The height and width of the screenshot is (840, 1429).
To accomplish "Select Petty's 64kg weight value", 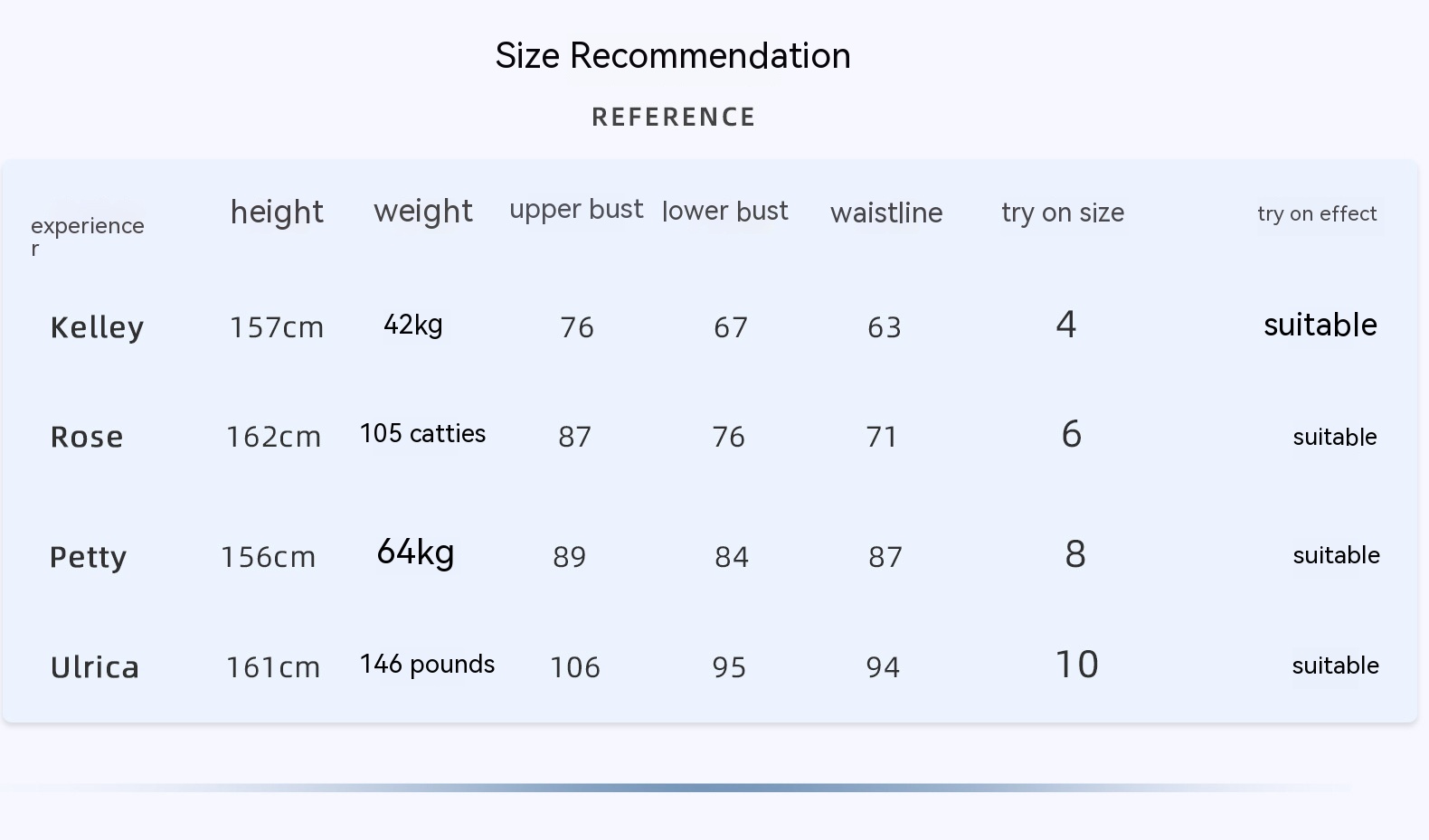I will click(x=415, y=552).
